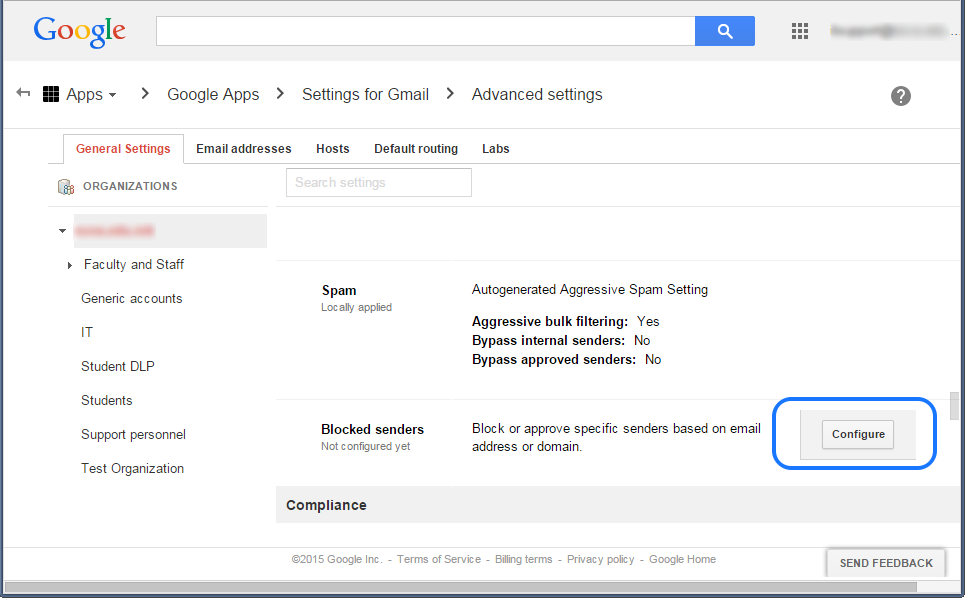
Task: Click Aggressive bulk filtering: Yes line
Action: [x=565, y=322]
